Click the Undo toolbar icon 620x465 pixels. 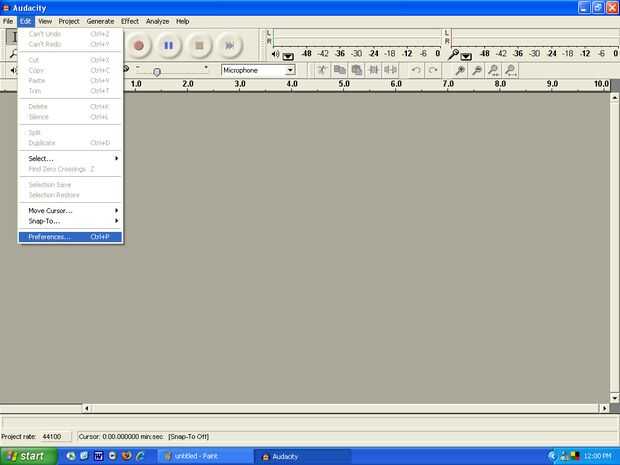coord(416,70)
